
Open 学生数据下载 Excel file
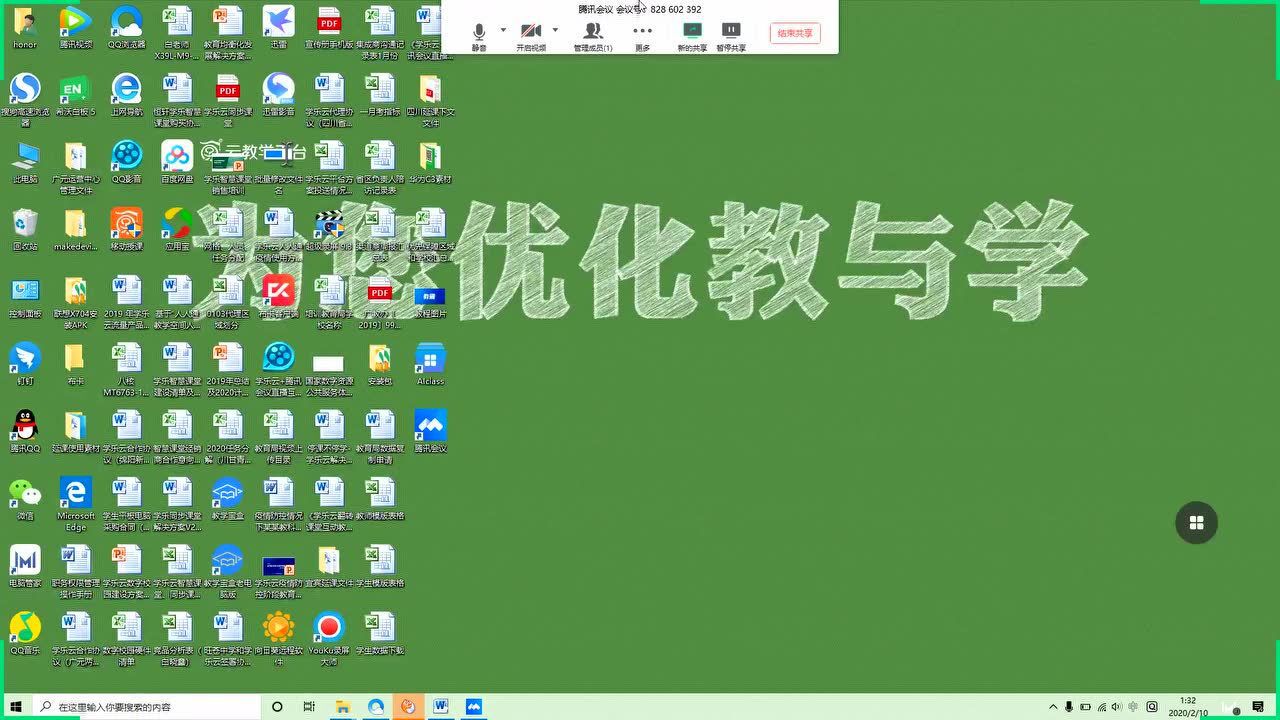(x=379, y=633)
